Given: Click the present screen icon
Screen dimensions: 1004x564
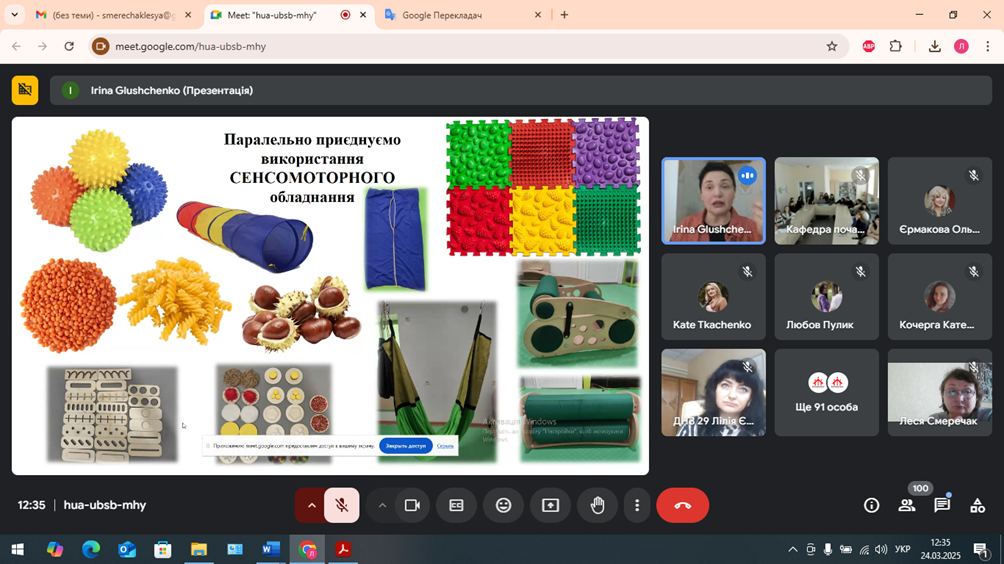Looking at the screenshot, I should 550,506.
